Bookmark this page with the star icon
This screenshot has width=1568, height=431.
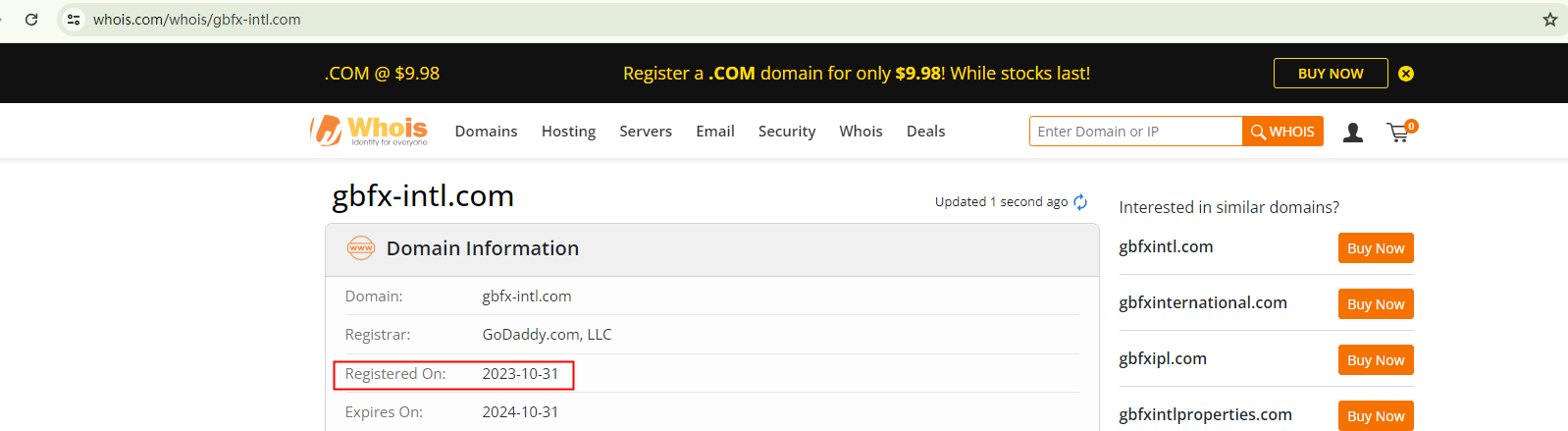point(1549,20)
